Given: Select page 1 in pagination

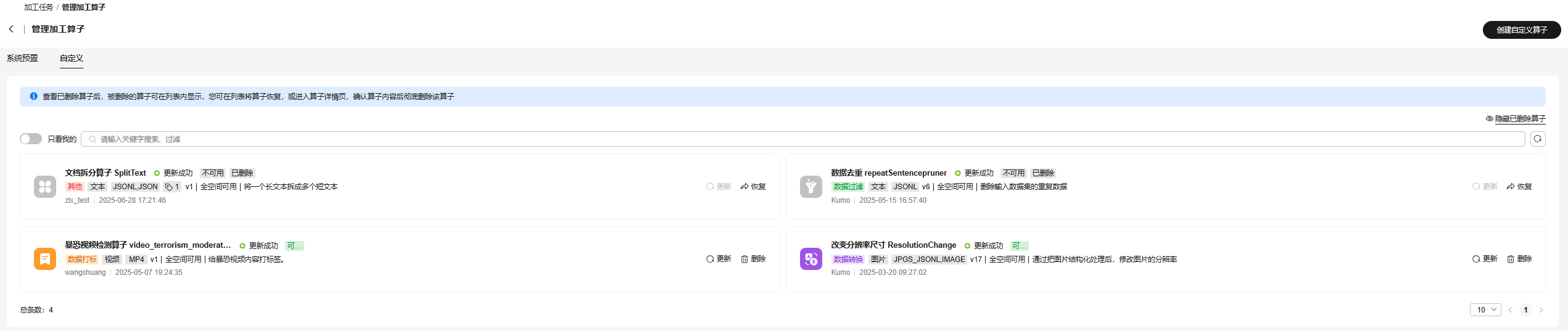Looking at the screenshot, I should tap(1525, 310).
